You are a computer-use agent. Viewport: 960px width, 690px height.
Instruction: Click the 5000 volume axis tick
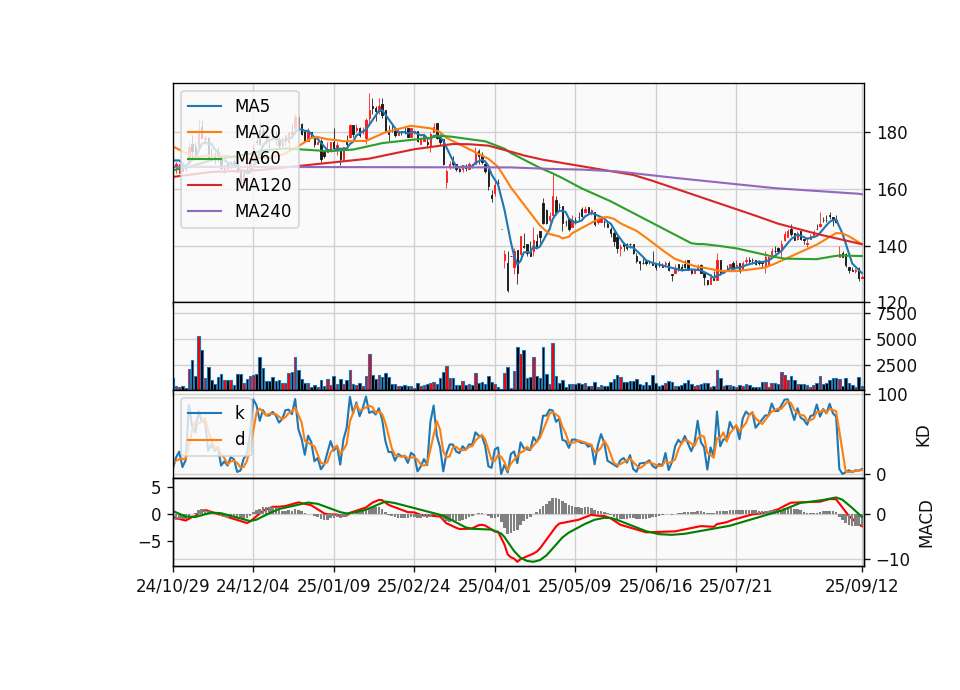(897, 340)
